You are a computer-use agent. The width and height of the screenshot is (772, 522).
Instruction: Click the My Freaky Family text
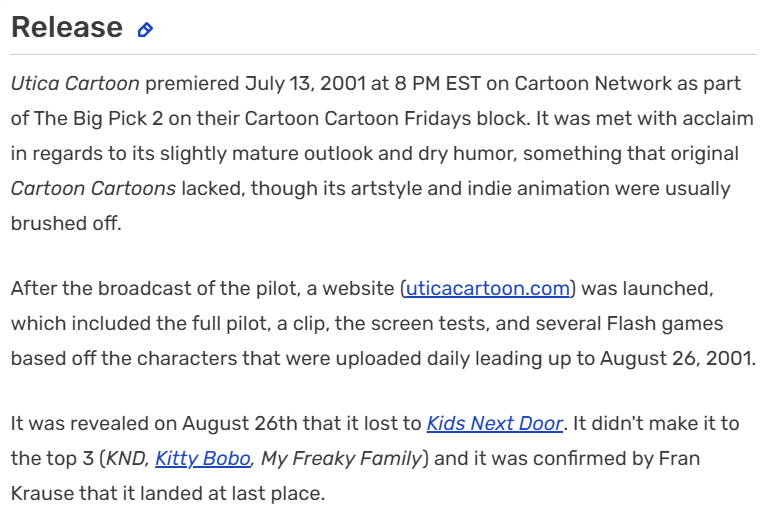(343, 459)
